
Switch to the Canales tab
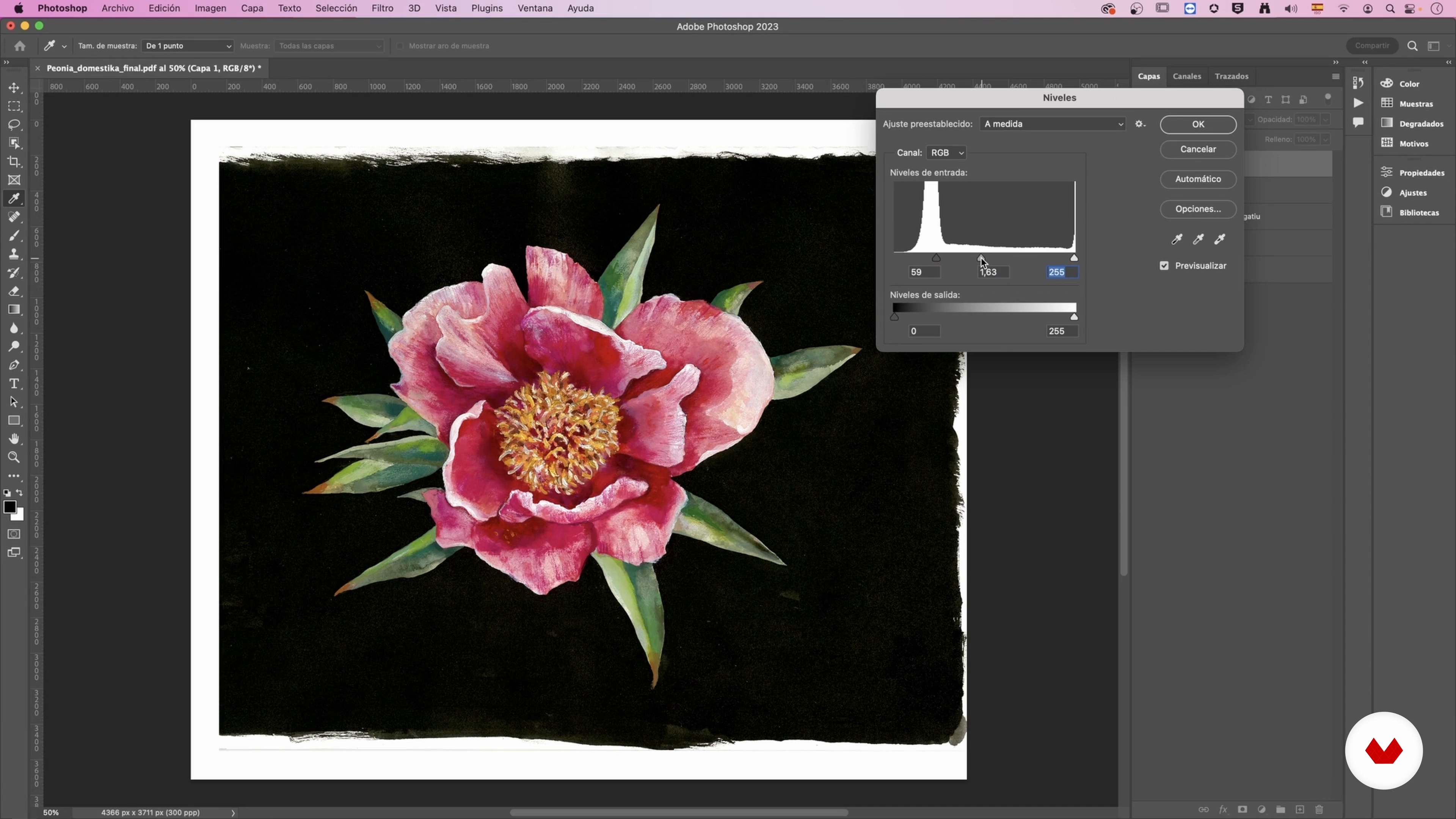click(x=1186, y=76)
